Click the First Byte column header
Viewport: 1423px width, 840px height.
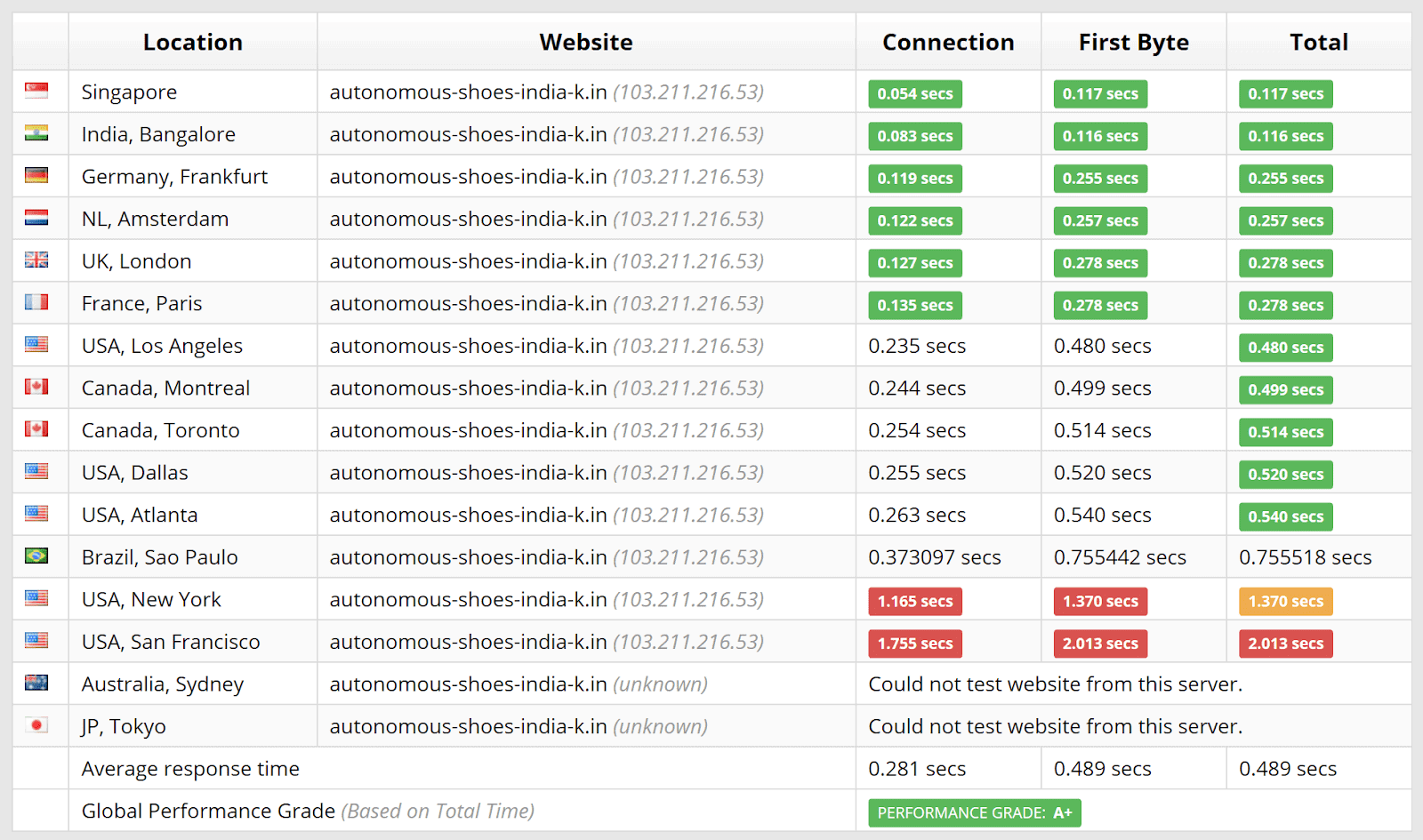pyautogui.click(x=1134, y=42)
